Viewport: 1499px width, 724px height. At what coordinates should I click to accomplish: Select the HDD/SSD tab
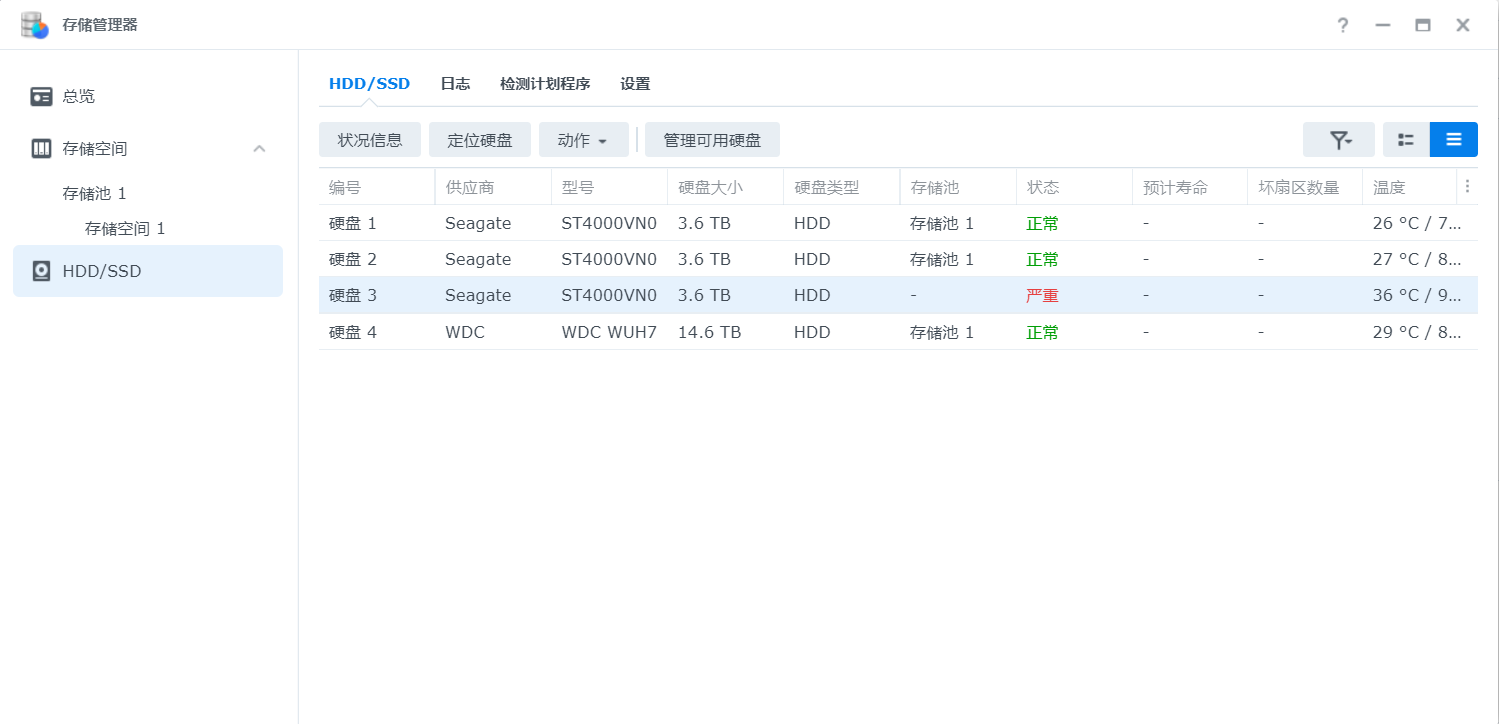coord(369,84)
